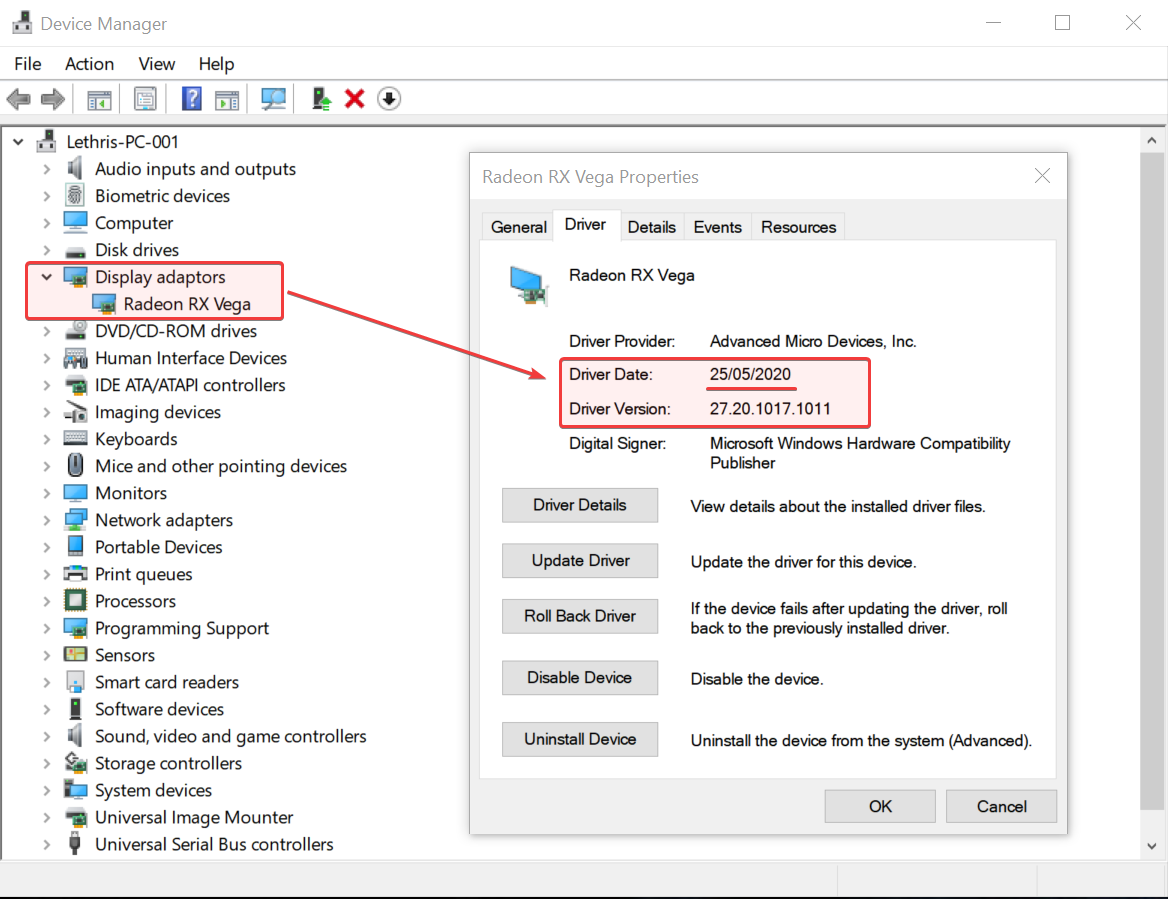
Task: Open the Action menu
Action: point(89,64)
